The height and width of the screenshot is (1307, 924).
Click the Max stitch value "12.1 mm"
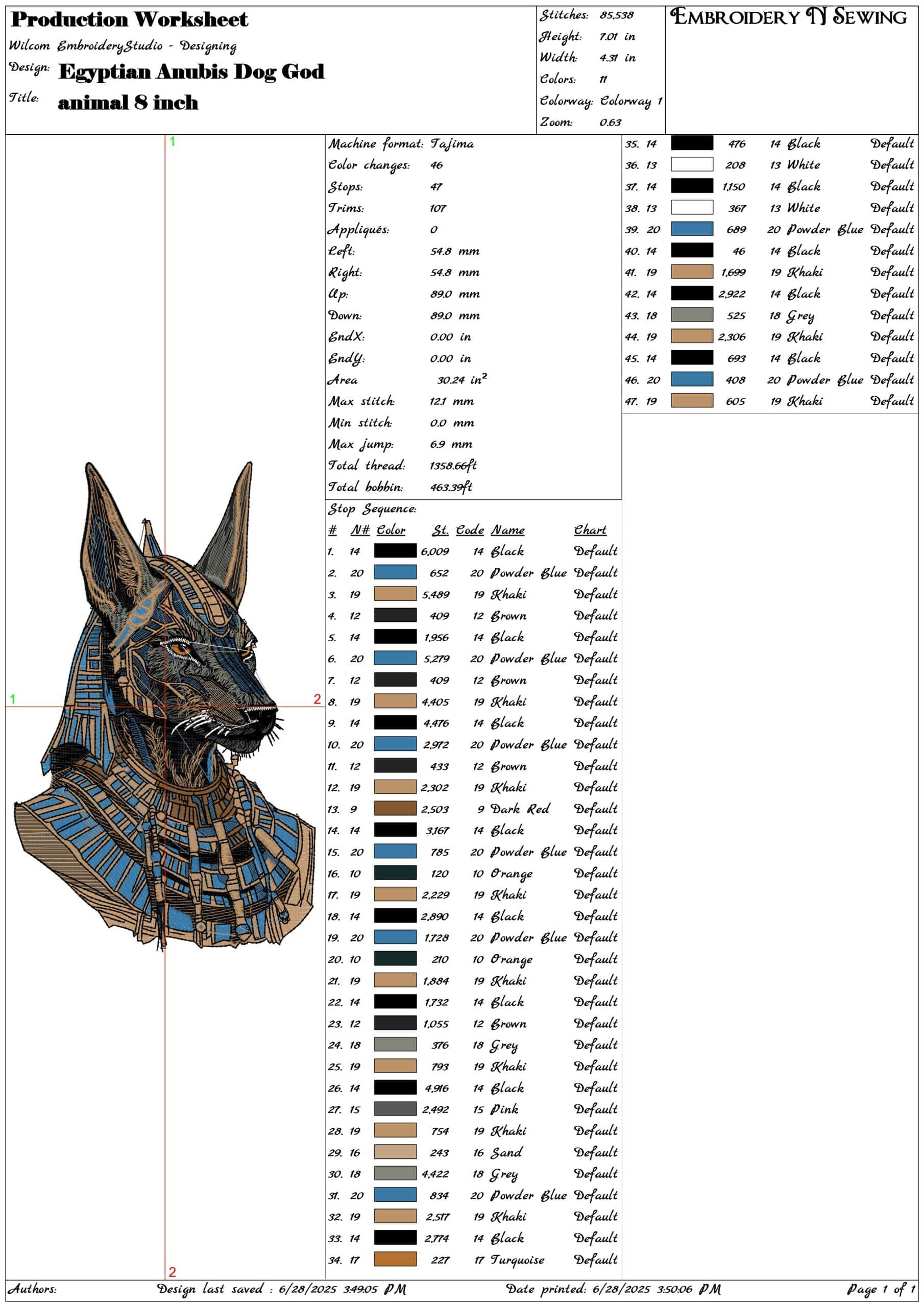452,401
